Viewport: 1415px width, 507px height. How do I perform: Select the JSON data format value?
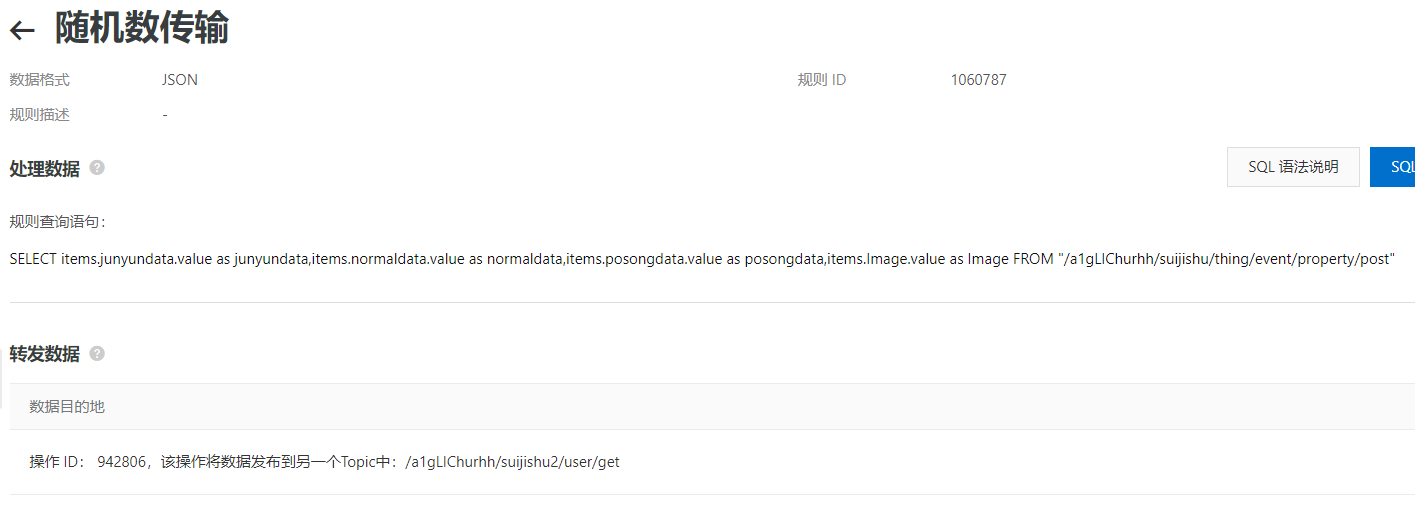(x=179, y=80)
